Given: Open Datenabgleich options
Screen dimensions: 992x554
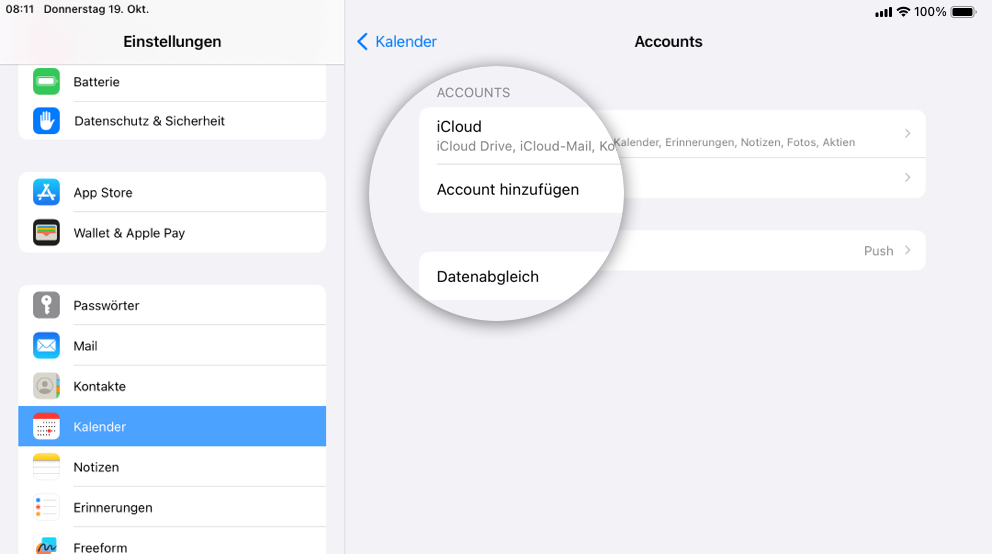Looking at the screenshot, I should click(x=672, y=250).
